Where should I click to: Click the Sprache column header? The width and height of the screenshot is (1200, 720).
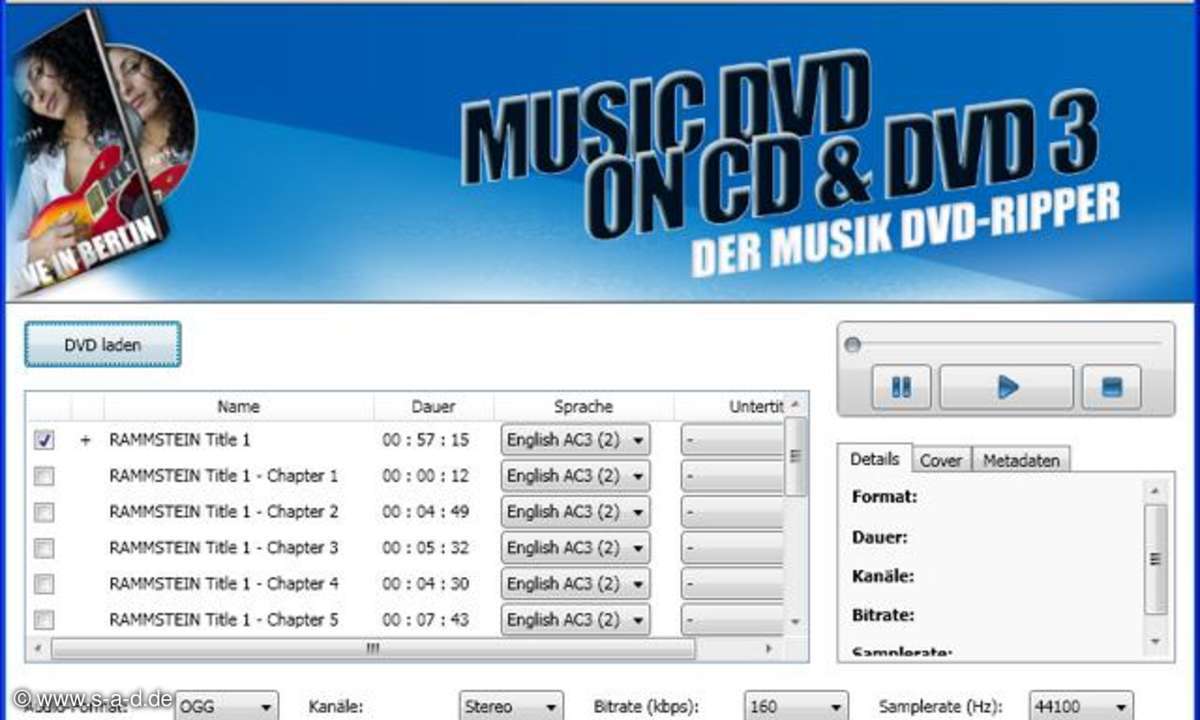point(583,407)
